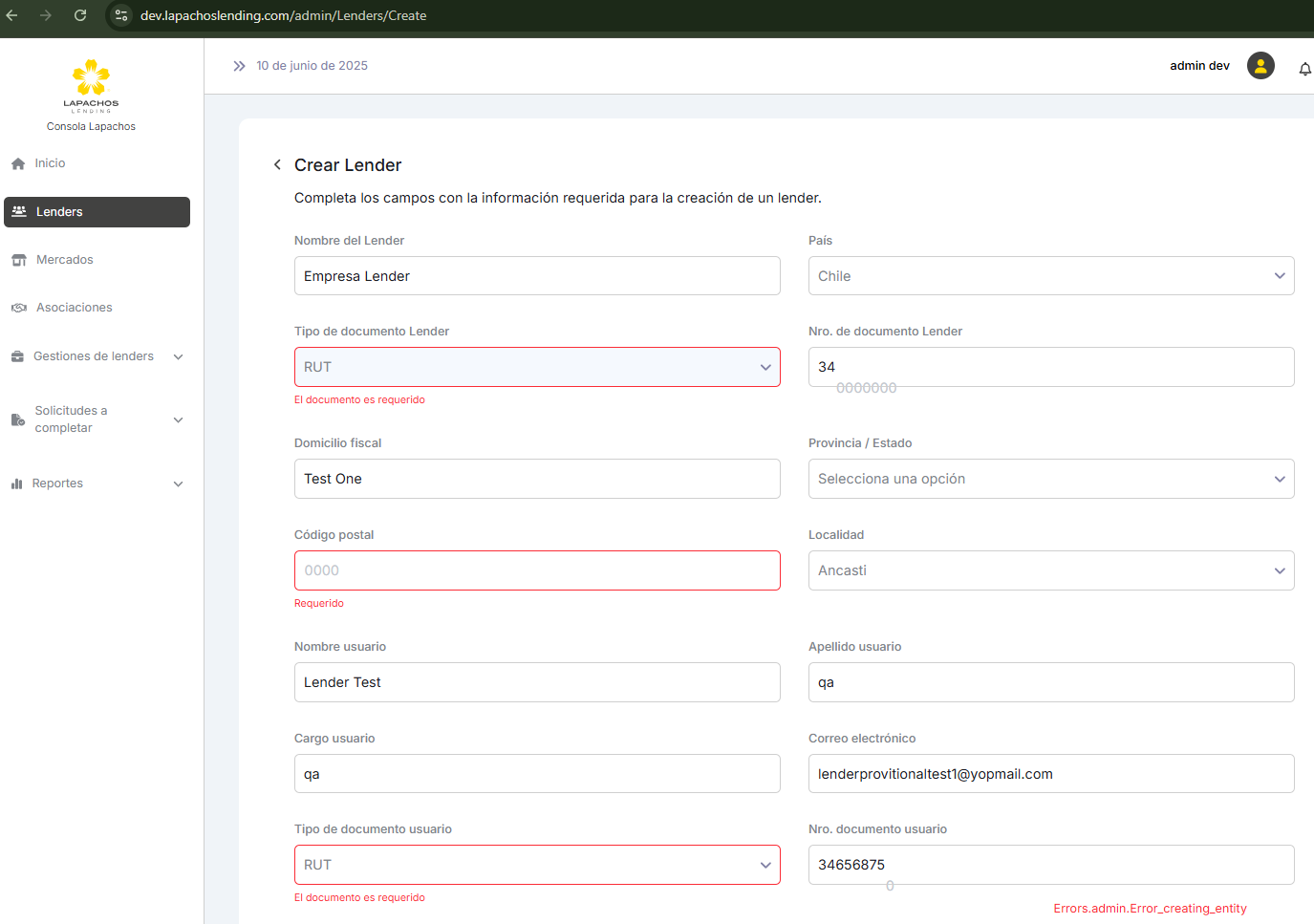1314x924 pixels.
Task: Collapse sidebar with double chevron icon
Action: [239, 66]
